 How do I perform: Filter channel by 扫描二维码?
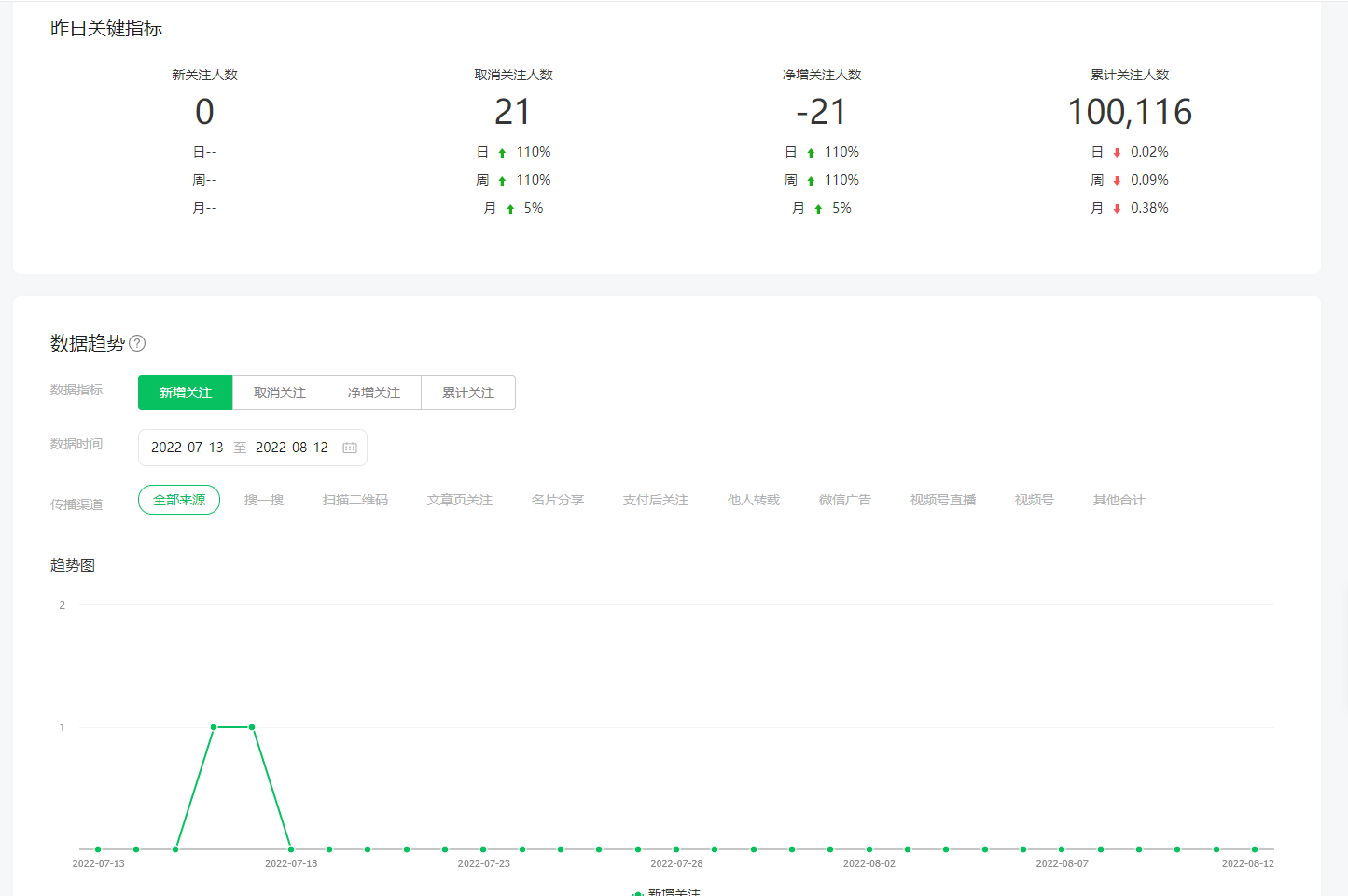pyautogui.click(x=355, y=500)
